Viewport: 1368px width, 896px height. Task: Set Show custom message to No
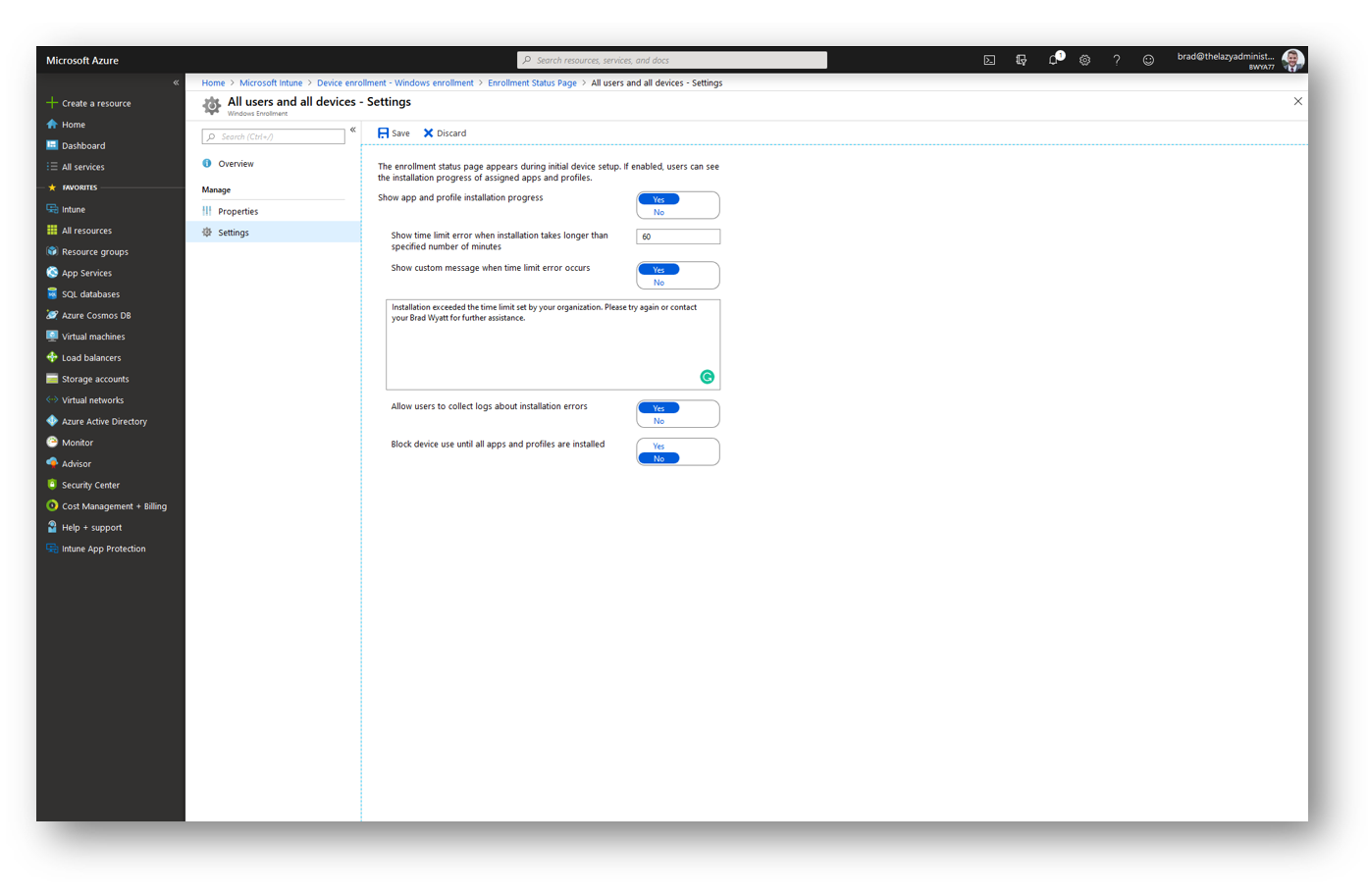tap(658, 283)
